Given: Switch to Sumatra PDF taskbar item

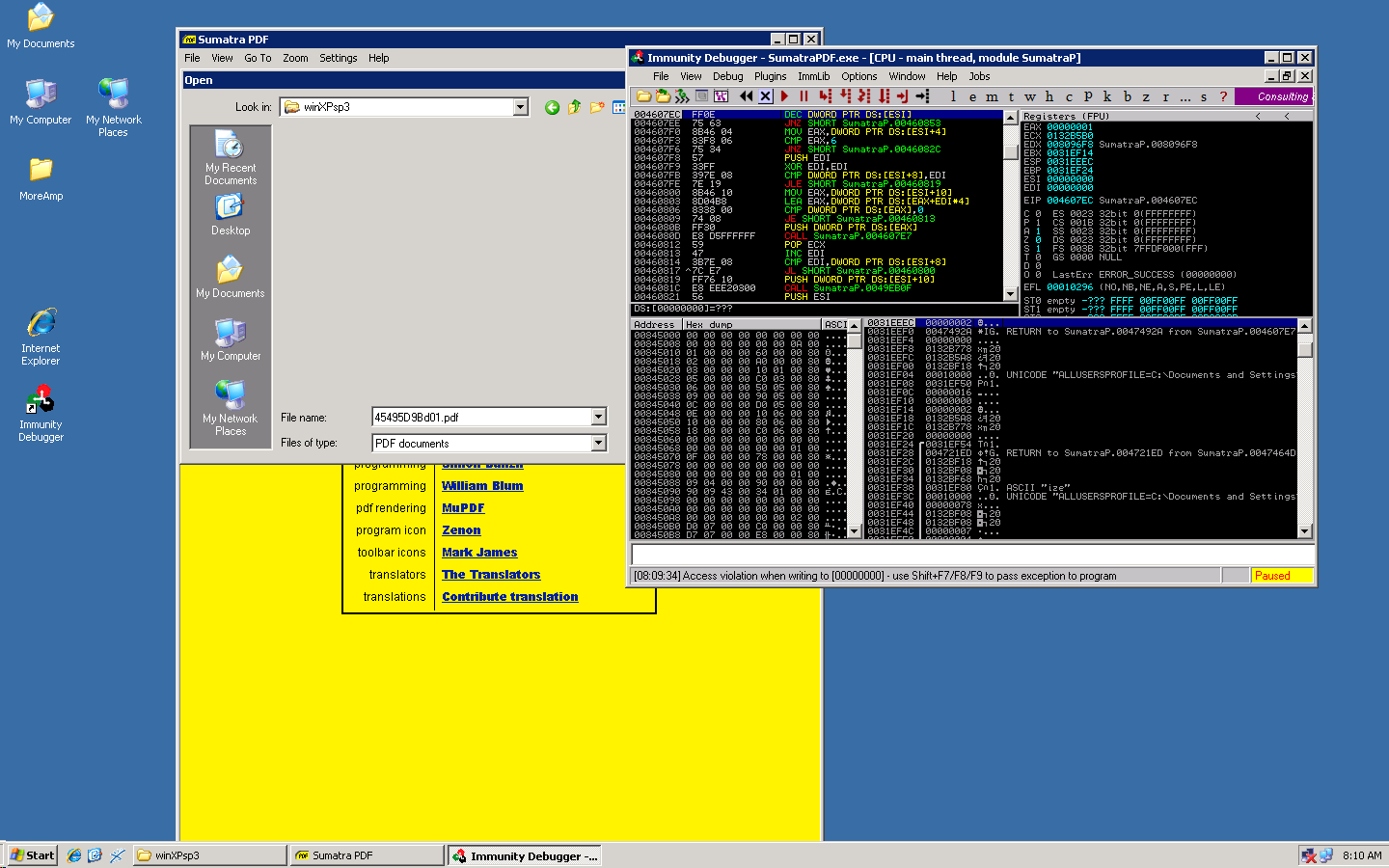Looking at the screenshot, I should click(x=367, y=855).
